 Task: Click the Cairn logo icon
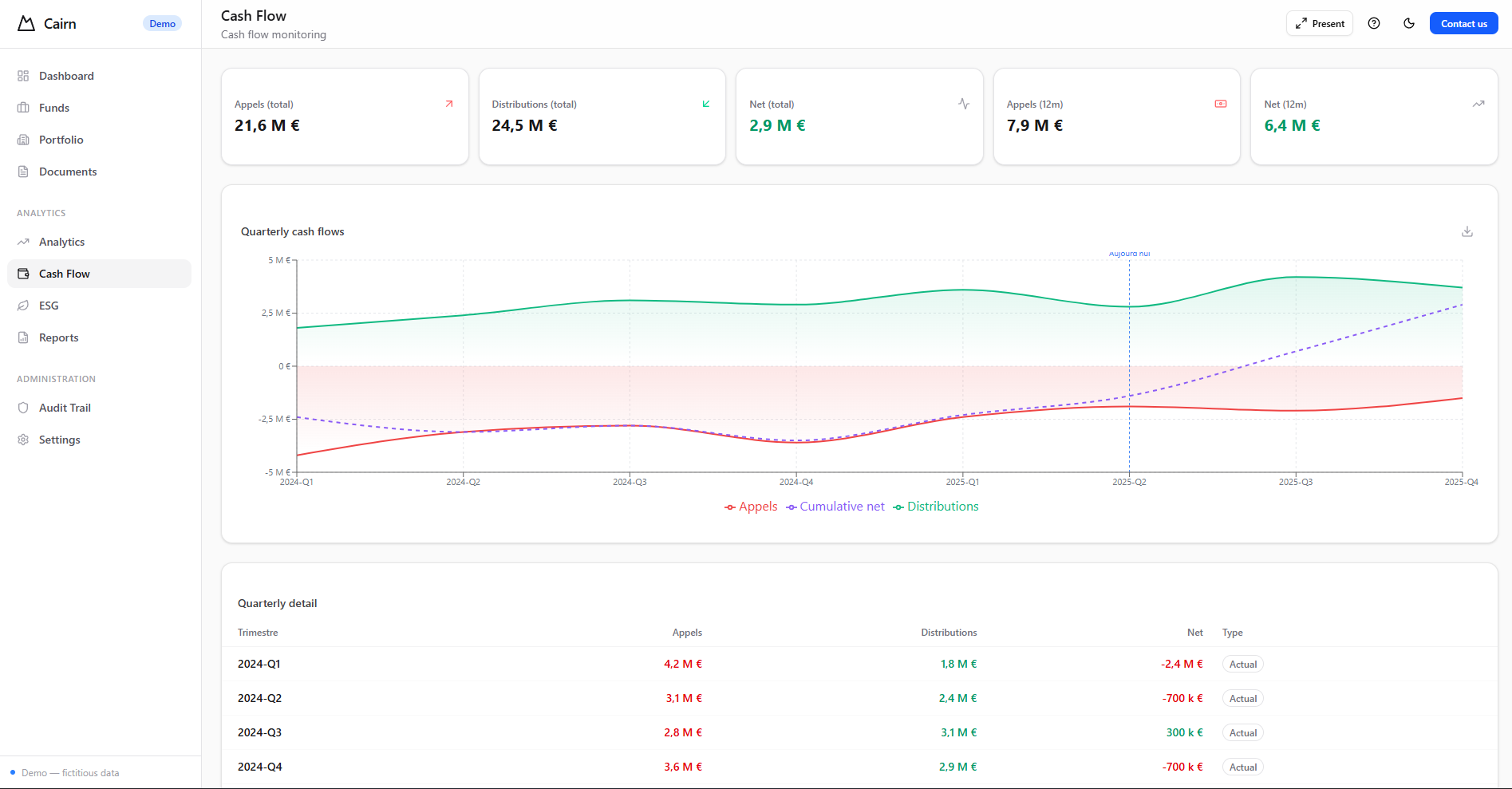coord(26,23)
